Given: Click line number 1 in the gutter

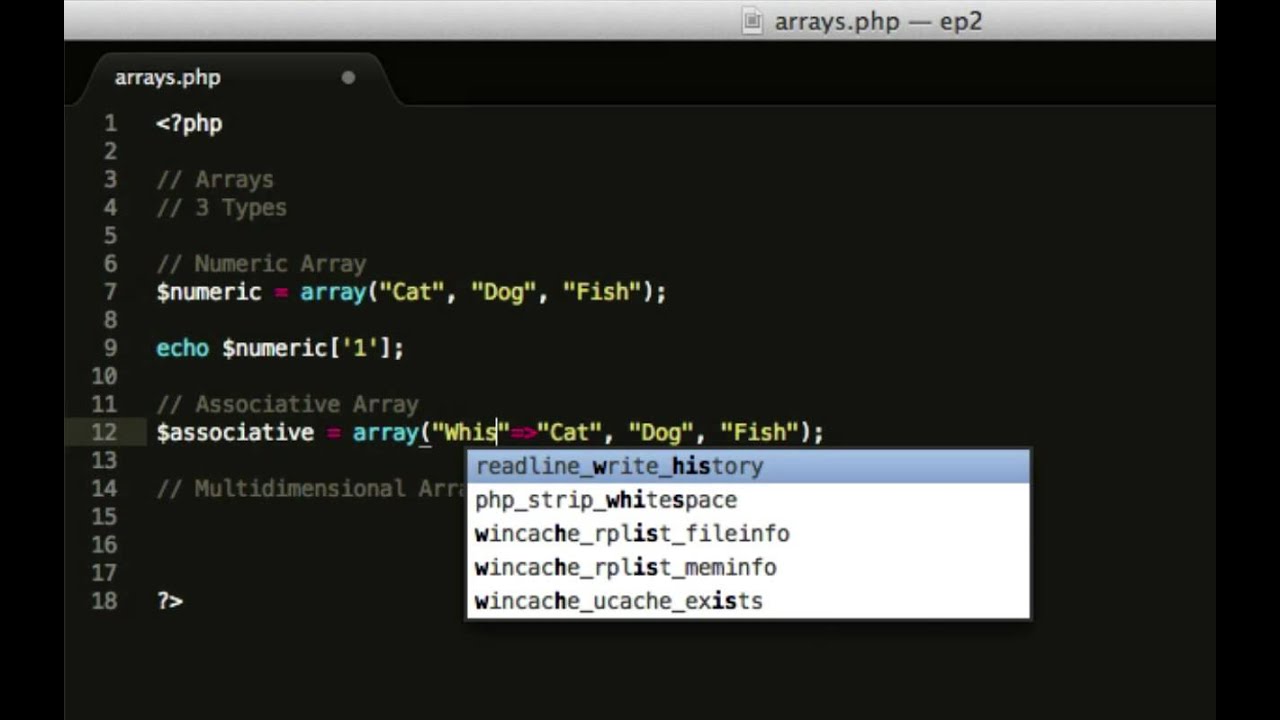Looking at the screenshot, I should pos(110,124).
